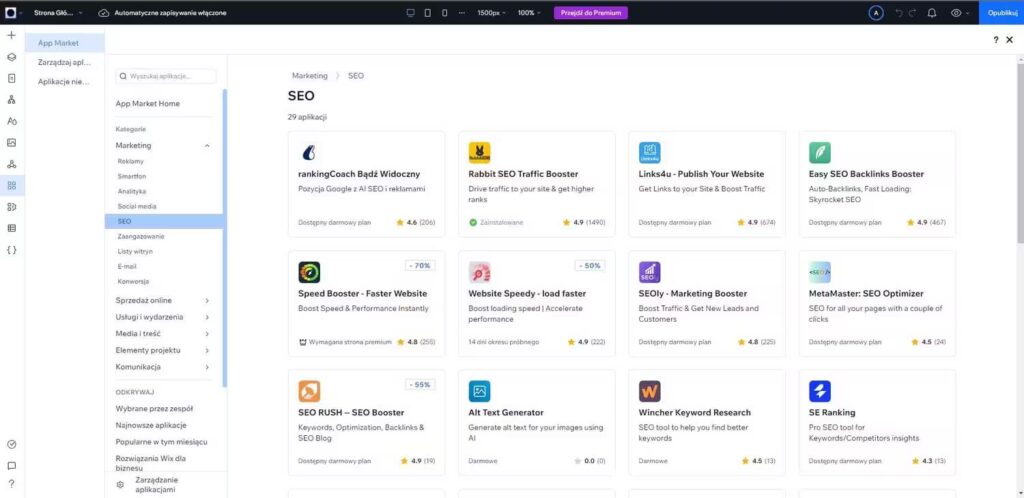Open the checklist icon near bottom of sidebar
The height and width of the screenshot is (498, 1024).
point(11,444)
